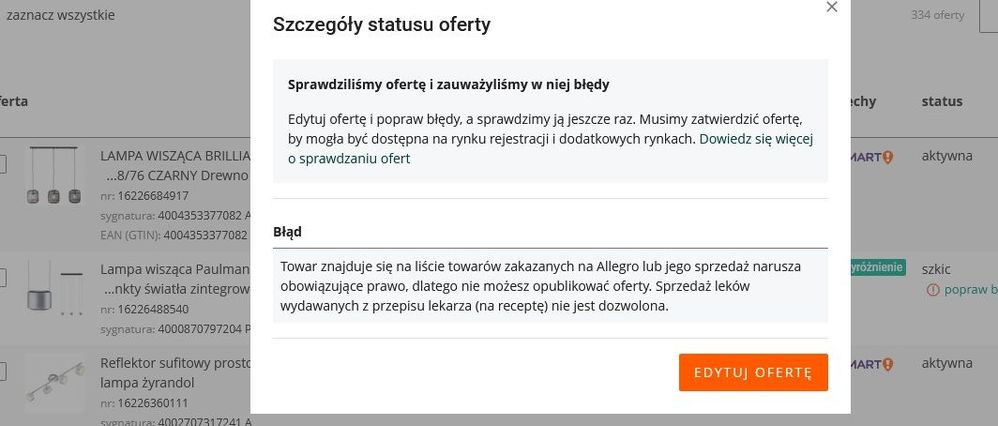Click the SMART warning icon in Reflektor row
This screenshot has width=998, height=426.
coord(886,364)
